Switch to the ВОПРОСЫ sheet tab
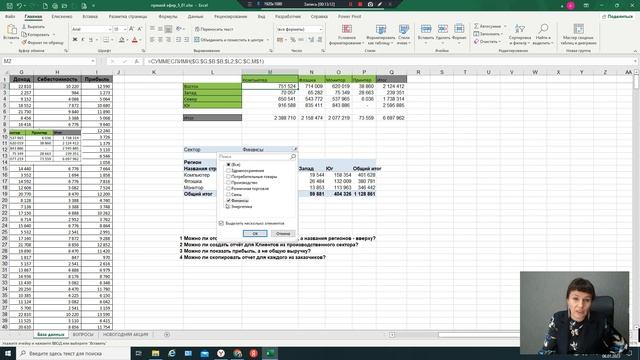Screen dimensions: 640x360 coord(83,335)
